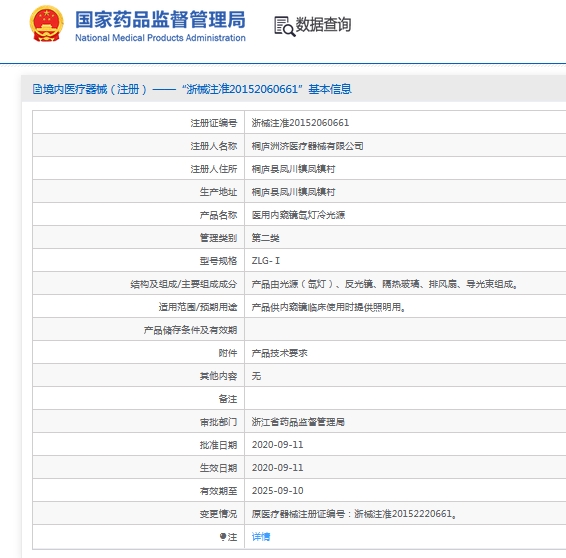This screenshot has width=566, height=558.
Task: Click the document icon before 境内医疗器械
Action: [37, 89]
